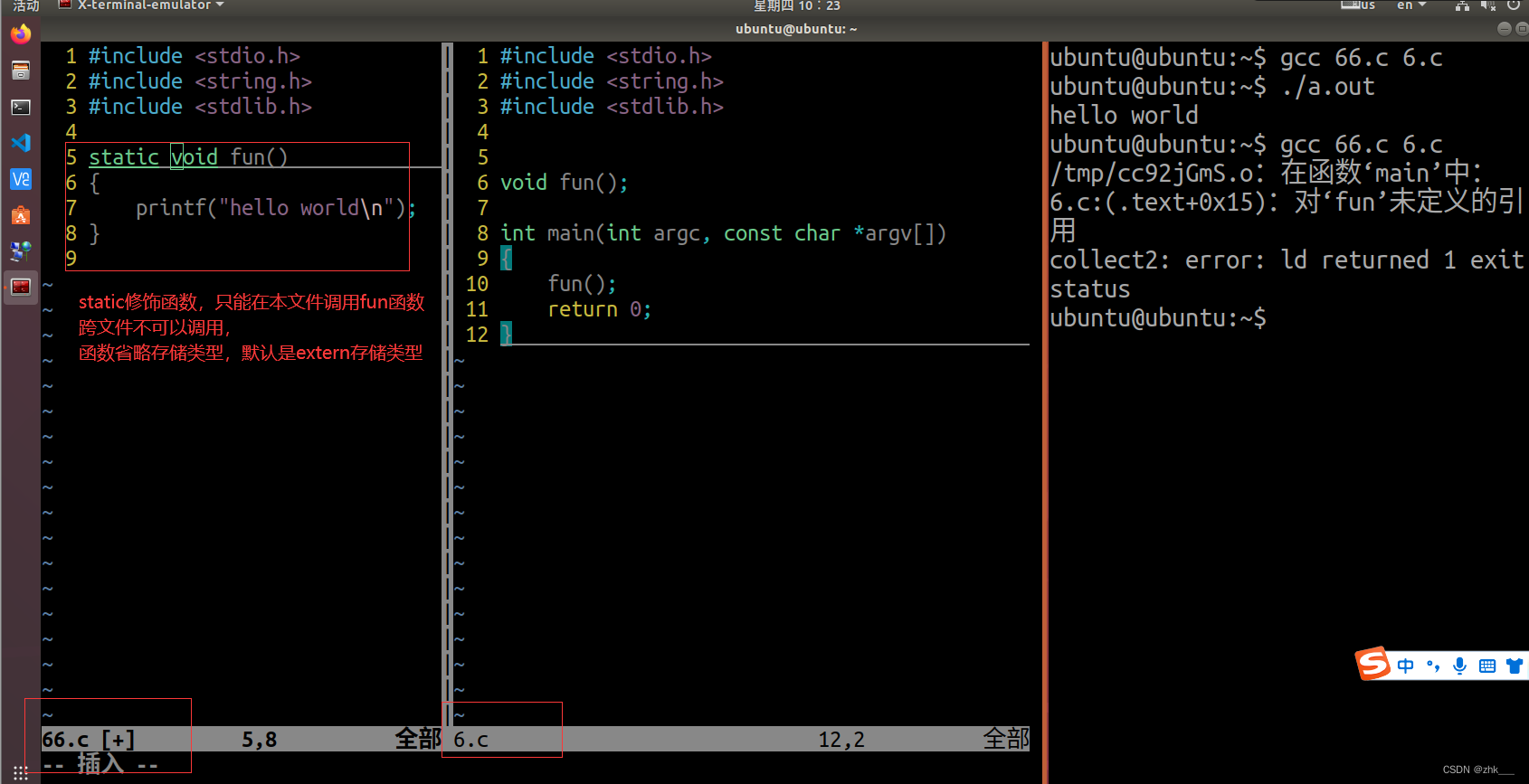Click '#include <string.h>' in 66.c
1529x784 pixels.
point(200,81)
